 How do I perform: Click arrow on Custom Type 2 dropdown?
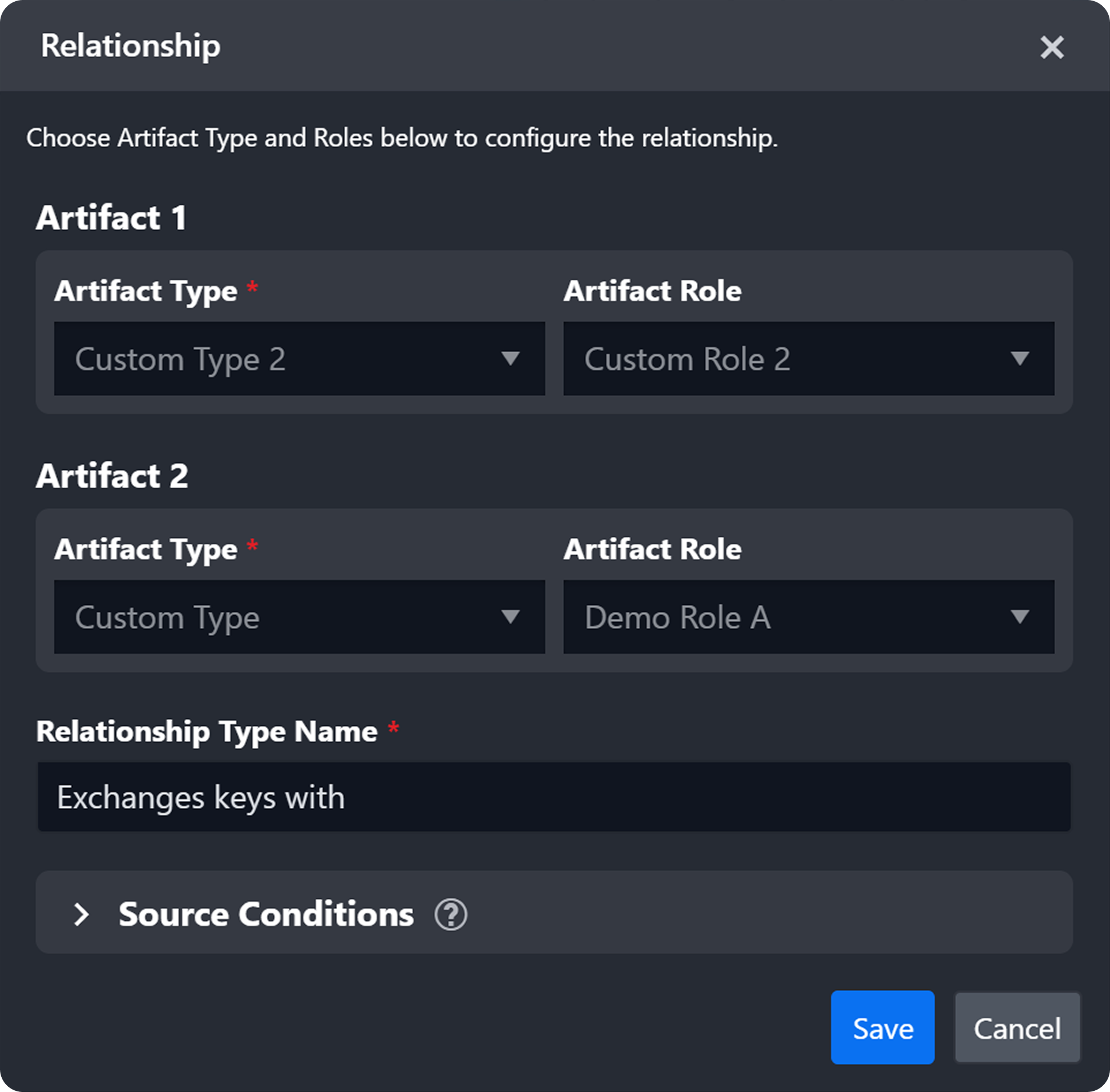coord(510,359)
